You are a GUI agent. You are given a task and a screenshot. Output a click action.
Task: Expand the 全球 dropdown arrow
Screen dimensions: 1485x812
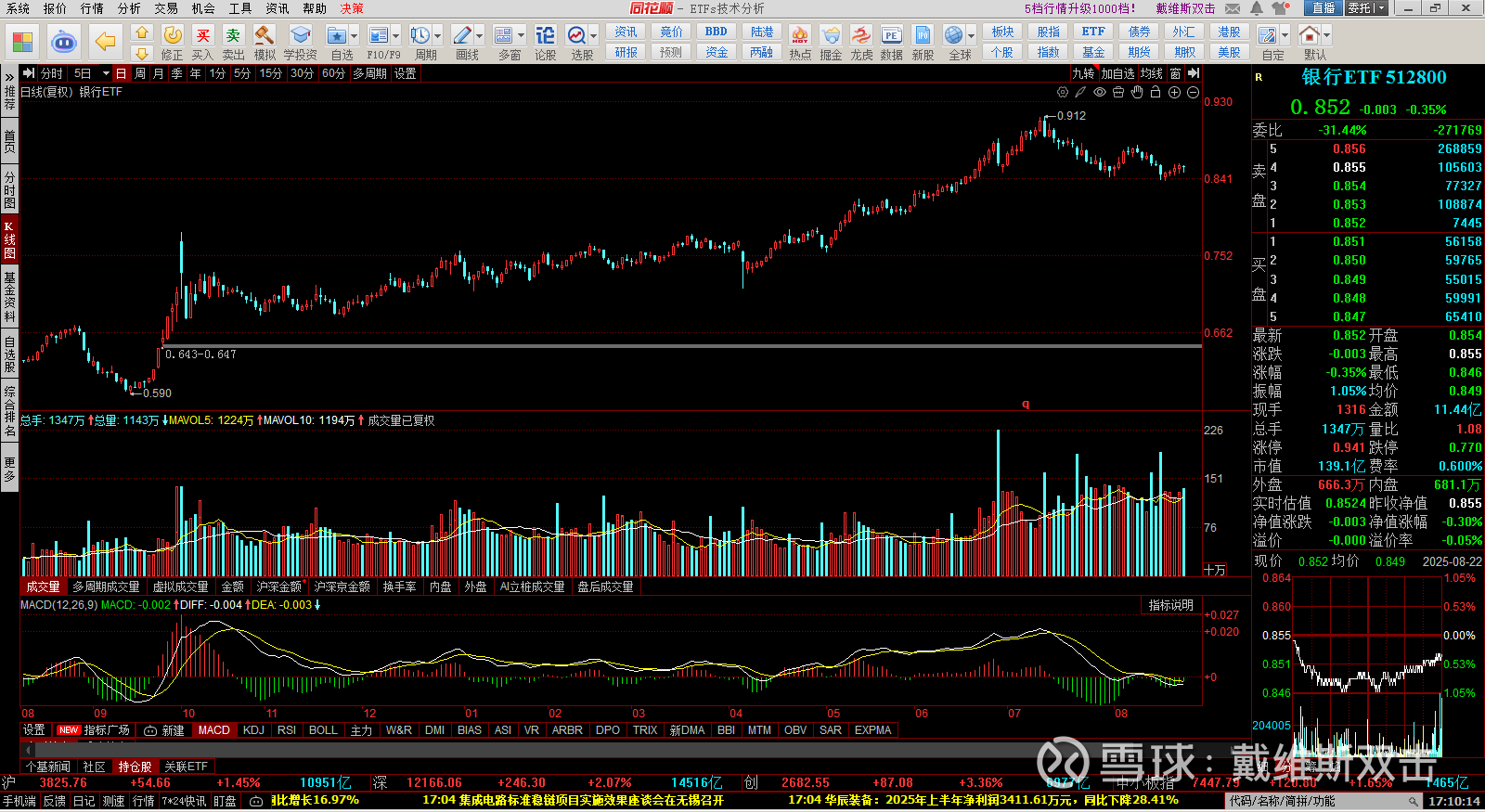(972, 36)
